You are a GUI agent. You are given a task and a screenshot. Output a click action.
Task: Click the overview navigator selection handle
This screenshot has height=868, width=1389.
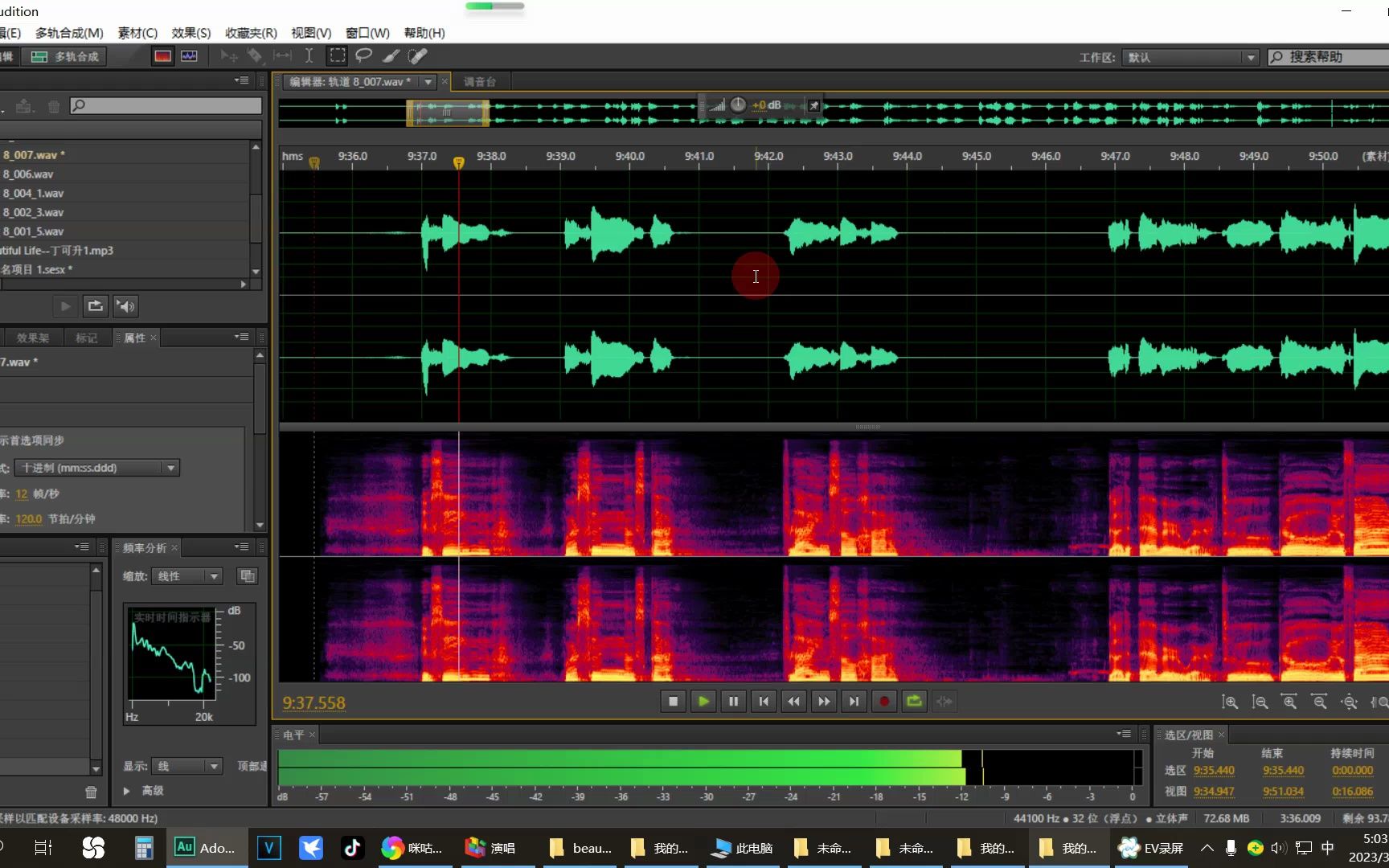[x=447, y=113]
